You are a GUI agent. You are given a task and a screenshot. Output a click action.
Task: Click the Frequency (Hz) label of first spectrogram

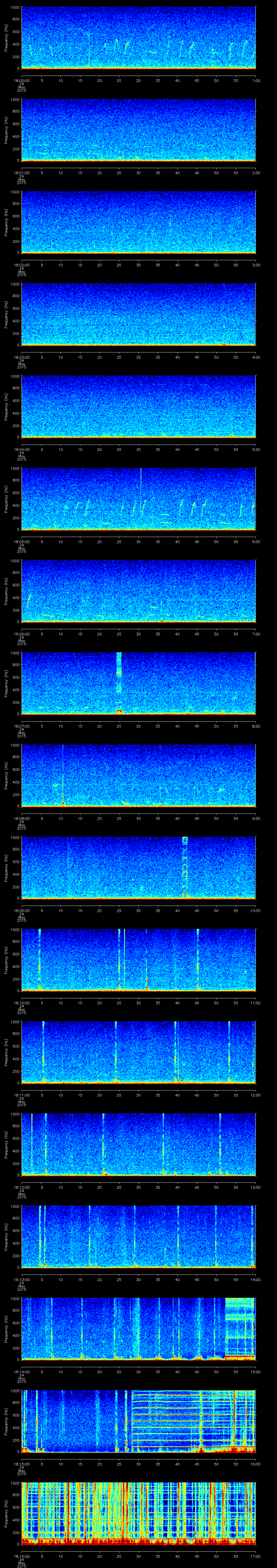(x=6, y=38)
